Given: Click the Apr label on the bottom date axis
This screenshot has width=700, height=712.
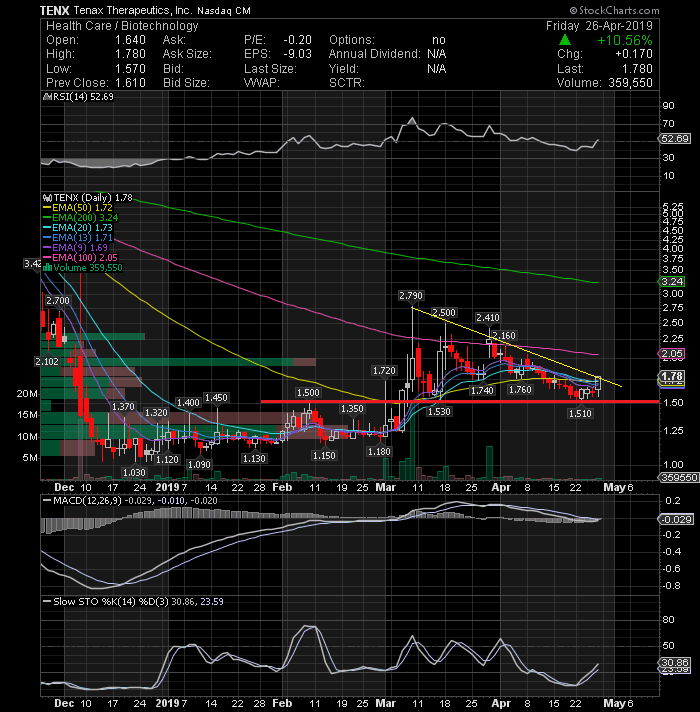Looking at the screenshot, I should (501, 703).
